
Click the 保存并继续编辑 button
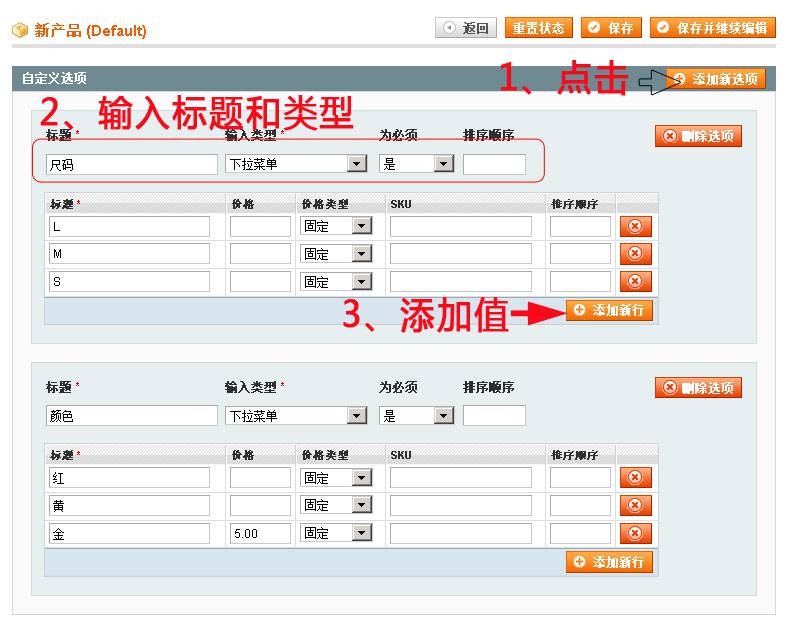(x=713, y=28)
